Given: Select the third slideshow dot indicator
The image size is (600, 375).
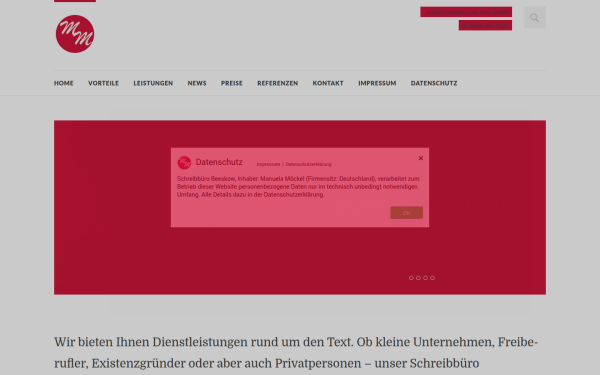Looking at the screenshot, I should [426, 278].
